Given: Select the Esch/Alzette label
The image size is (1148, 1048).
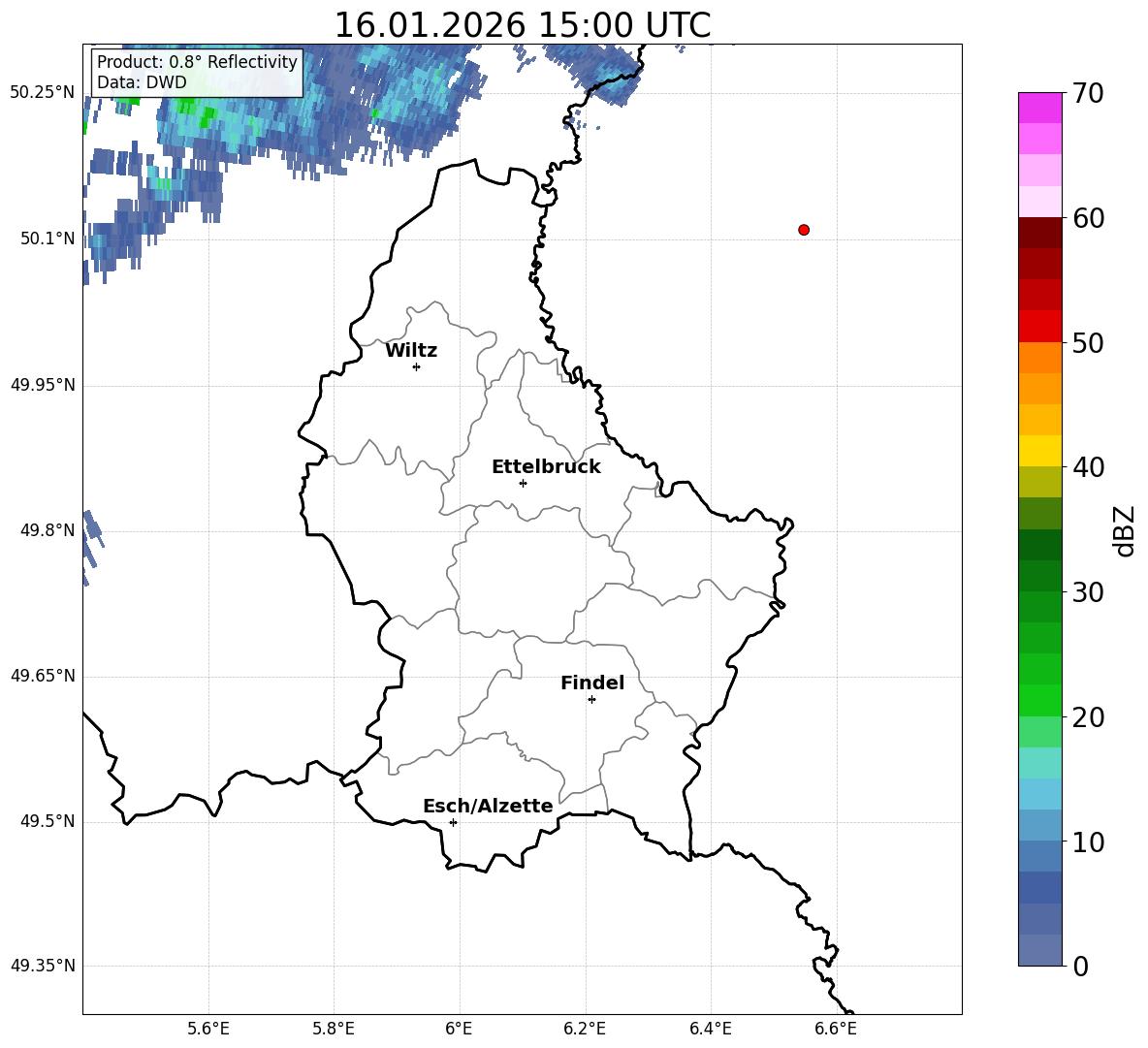Looking at the screenshot, I should pos(489,806).
